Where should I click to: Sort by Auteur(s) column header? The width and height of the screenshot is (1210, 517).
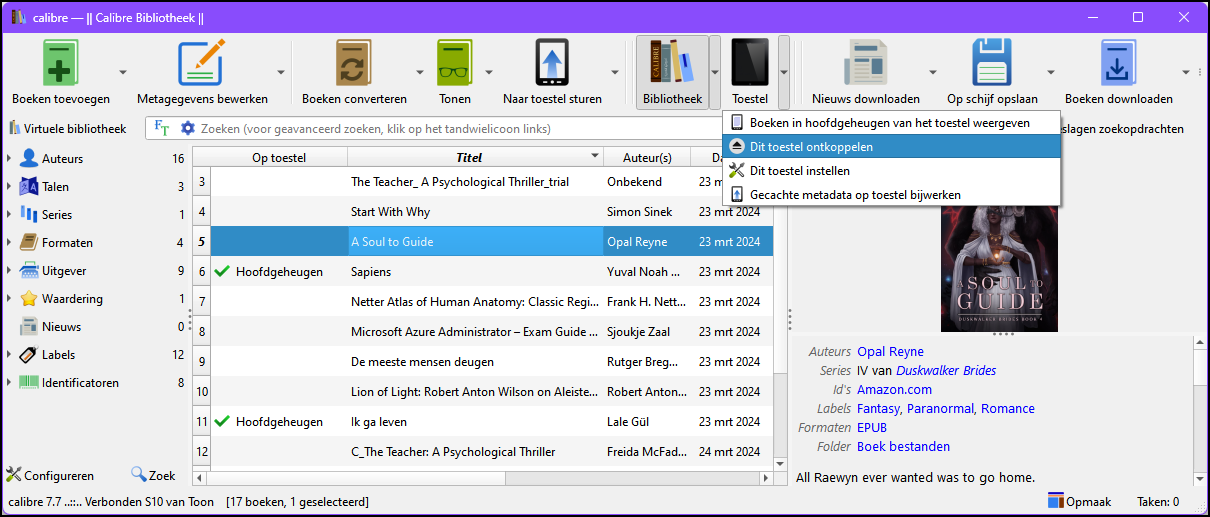pyautogui.click(x=647, y=157)
